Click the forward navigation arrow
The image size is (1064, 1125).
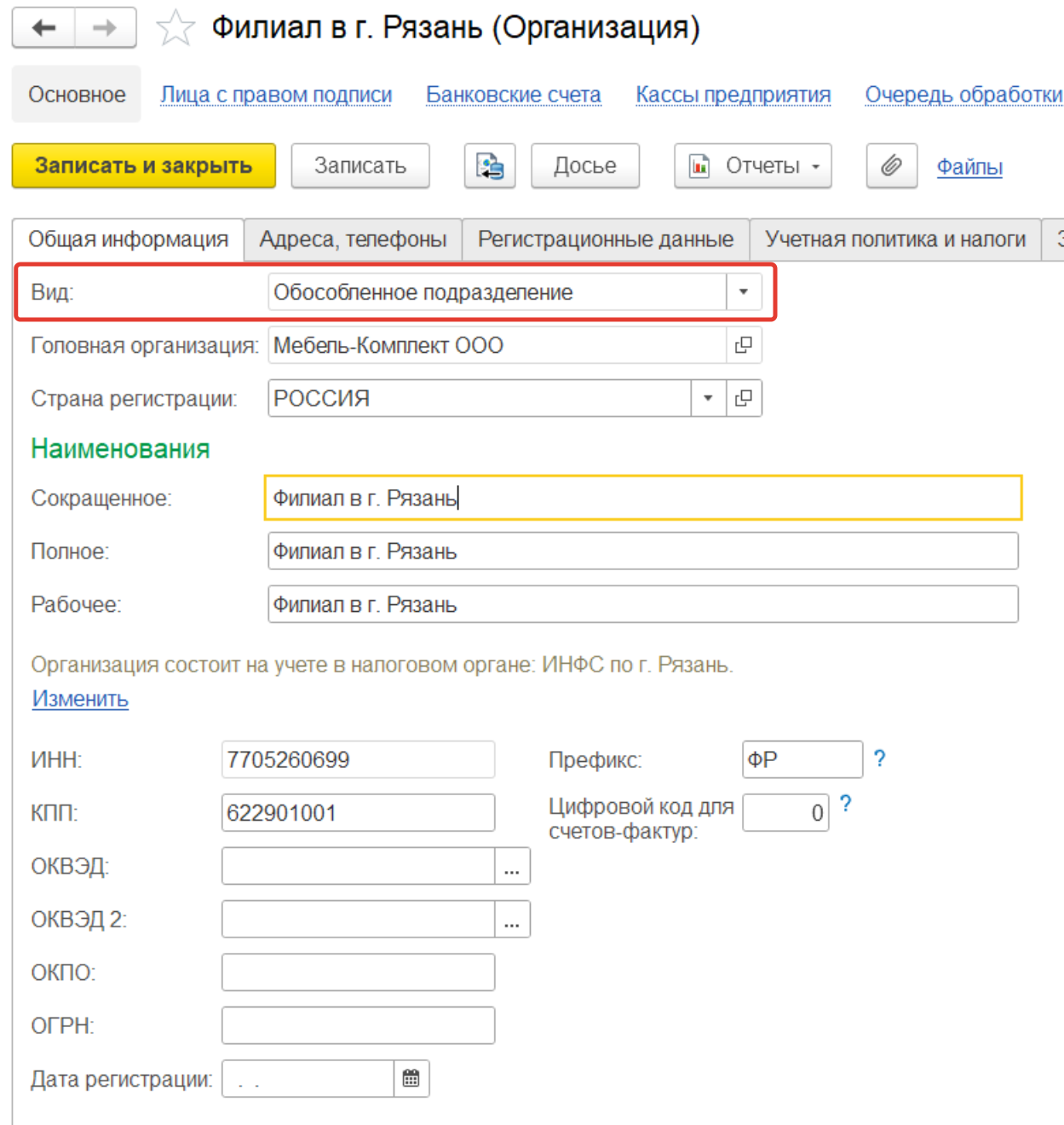point(105,28)
